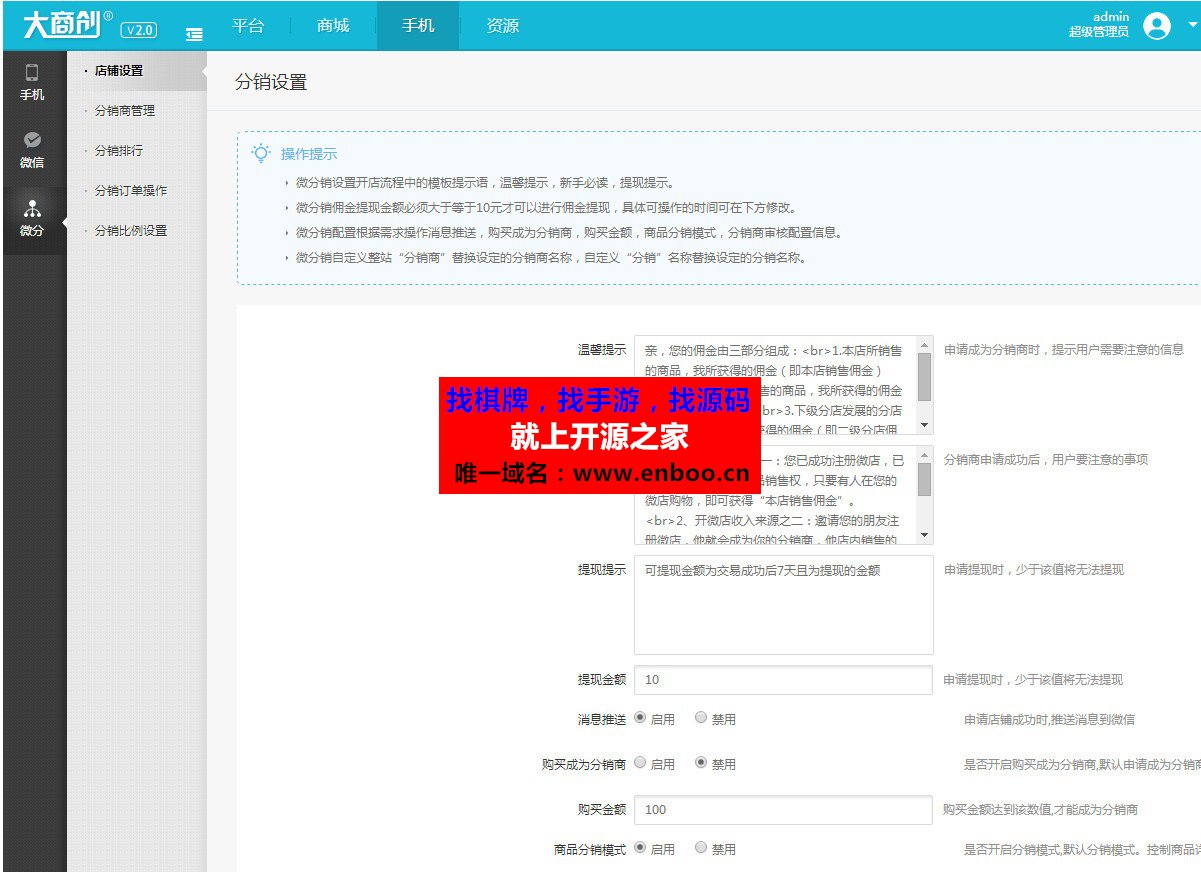Switch to the 商城 top tab
The width and height of the screenshot is (1201, 872).
(333, 26)
